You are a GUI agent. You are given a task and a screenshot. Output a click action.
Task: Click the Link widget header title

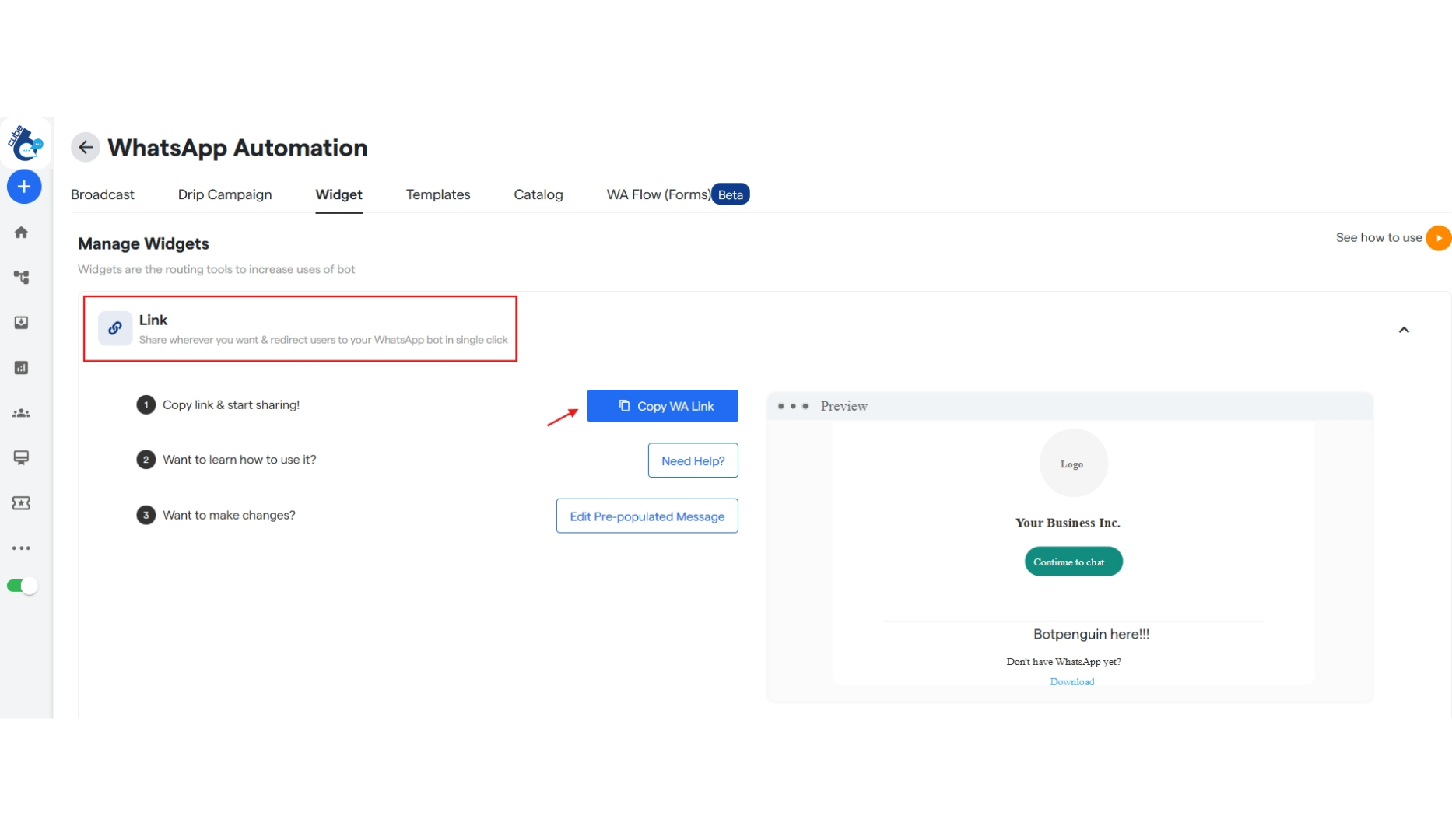(153, 320)
